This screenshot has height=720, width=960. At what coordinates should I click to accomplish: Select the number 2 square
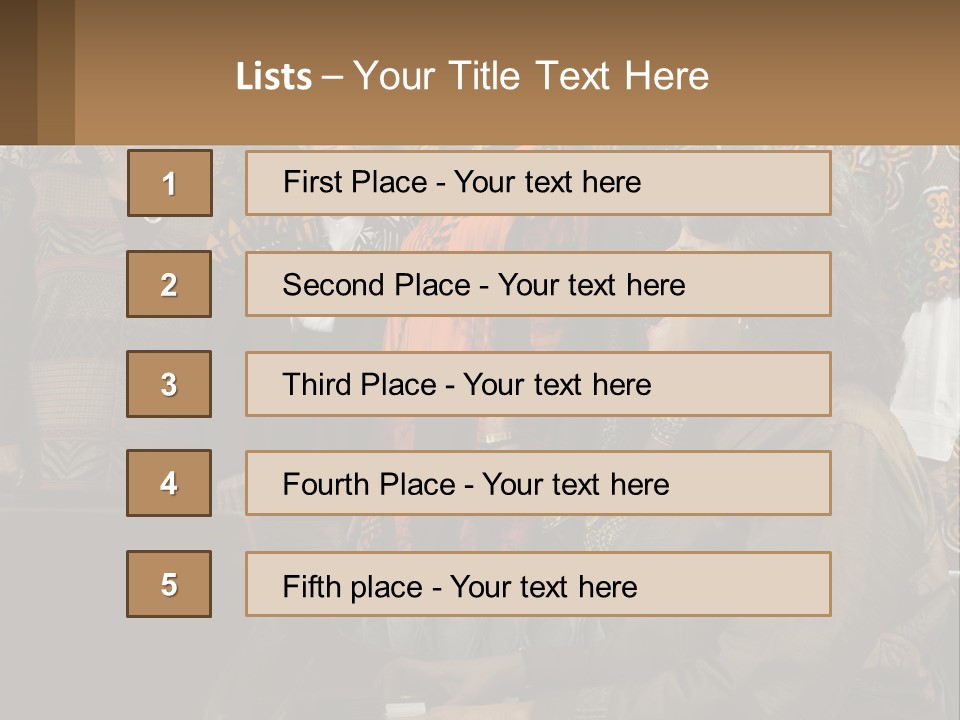click(169, 284)
